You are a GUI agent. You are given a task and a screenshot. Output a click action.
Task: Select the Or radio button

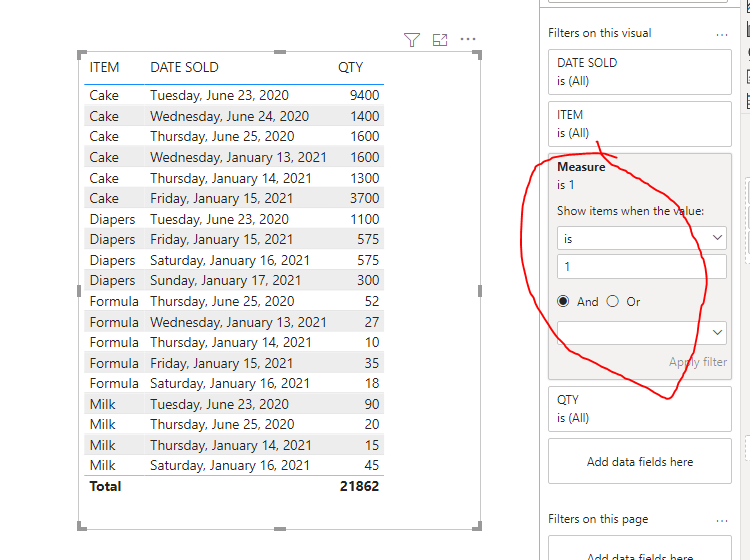pyautogui.click(x=613, y=301)
